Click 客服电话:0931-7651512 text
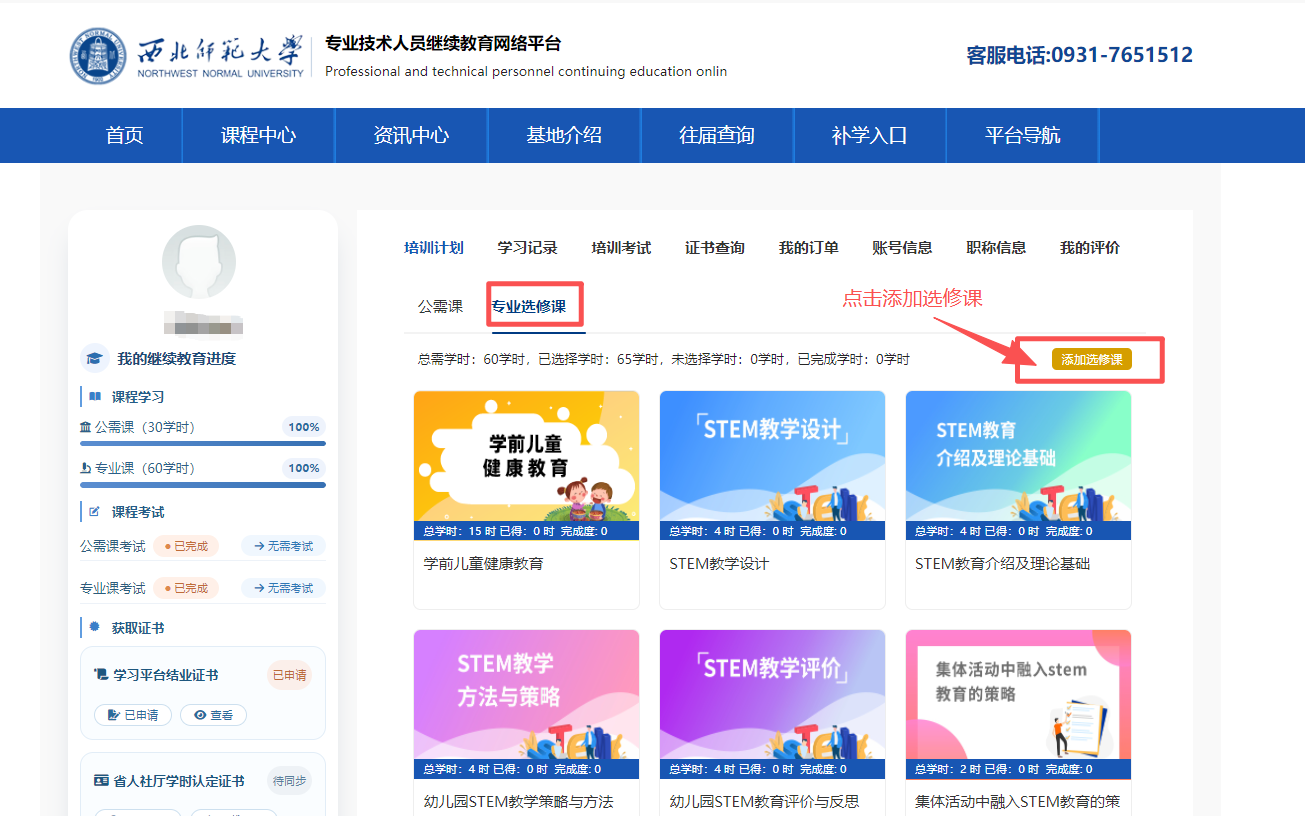The width and height of the screenshot is (1305, 816). pos(1079,55)
